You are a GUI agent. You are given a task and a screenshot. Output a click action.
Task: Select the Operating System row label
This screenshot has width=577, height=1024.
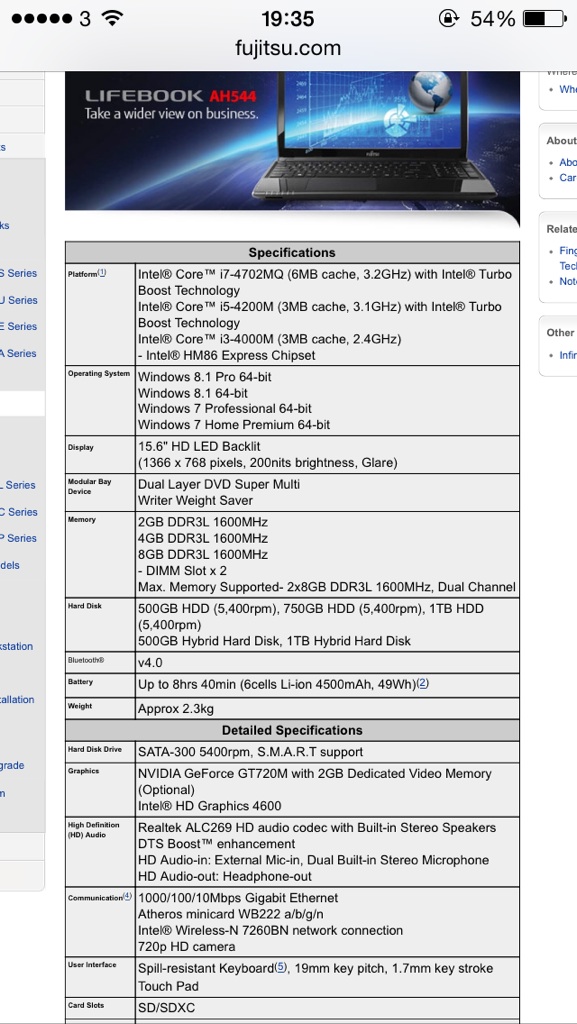[99, 374]
